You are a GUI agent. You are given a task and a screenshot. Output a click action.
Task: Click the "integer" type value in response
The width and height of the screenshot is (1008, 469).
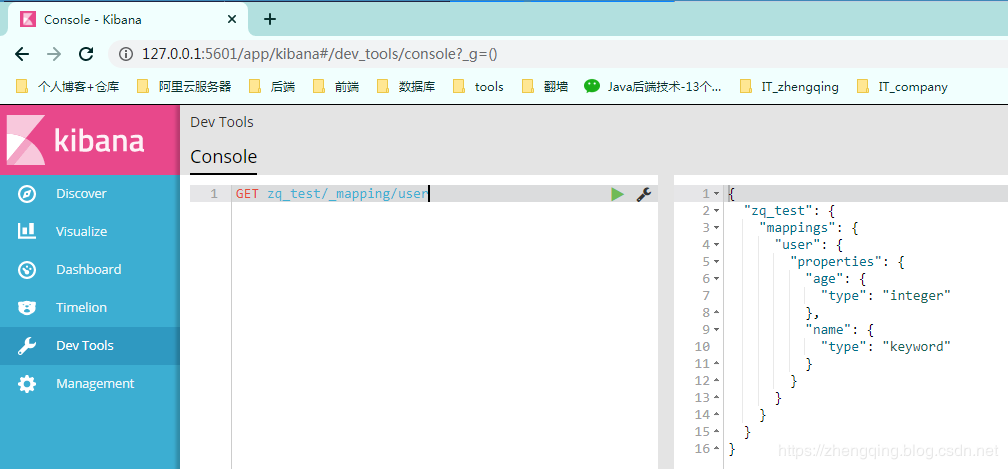point(916,296)
